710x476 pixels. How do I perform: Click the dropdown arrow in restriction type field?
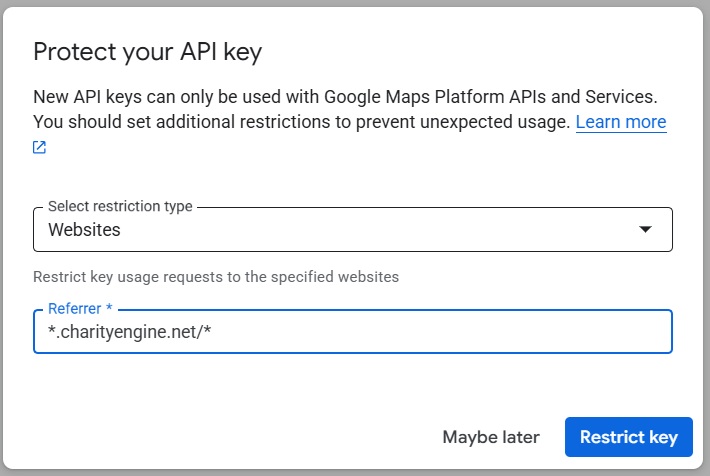[x=646, y=230]
